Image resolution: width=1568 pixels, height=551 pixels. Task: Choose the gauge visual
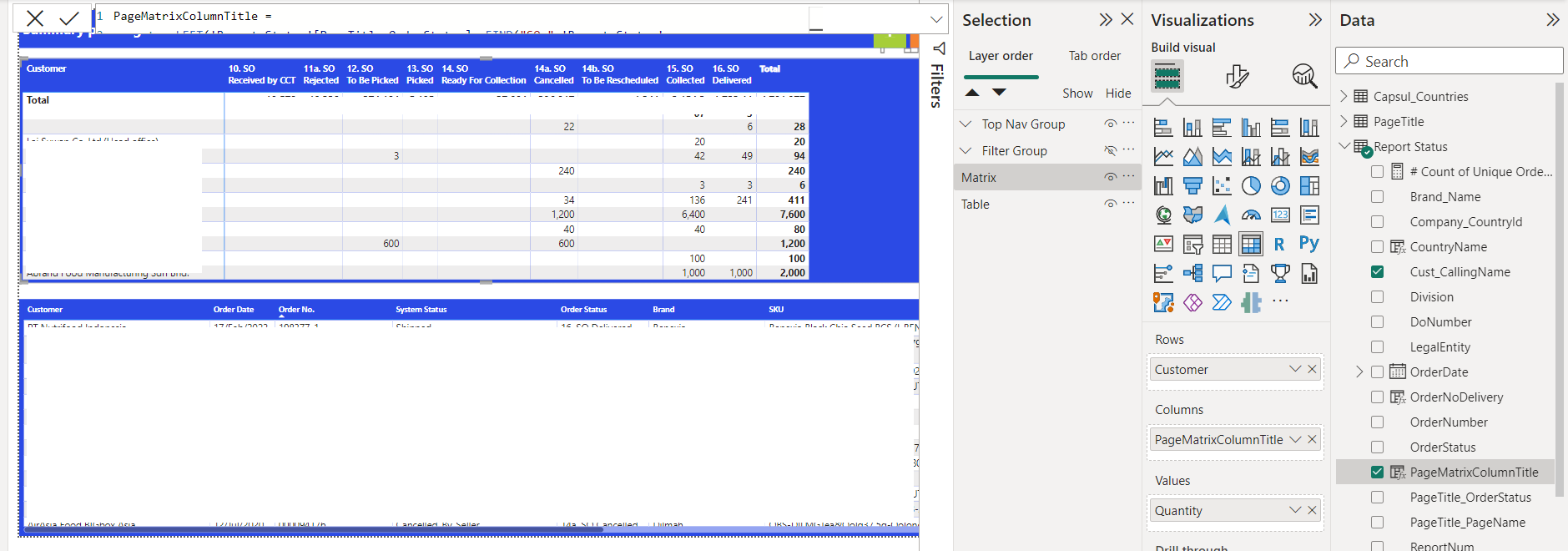click(x=1251, y=215)
